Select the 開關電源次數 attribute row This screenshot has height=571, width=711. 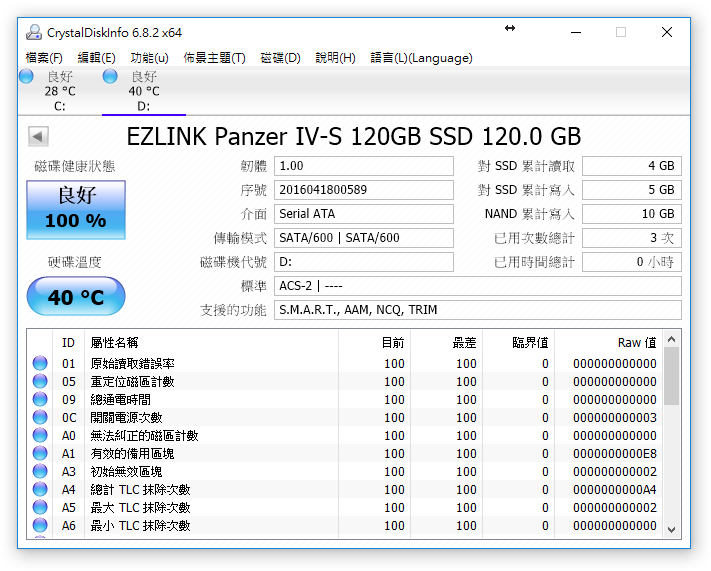(x=345, y=417)
